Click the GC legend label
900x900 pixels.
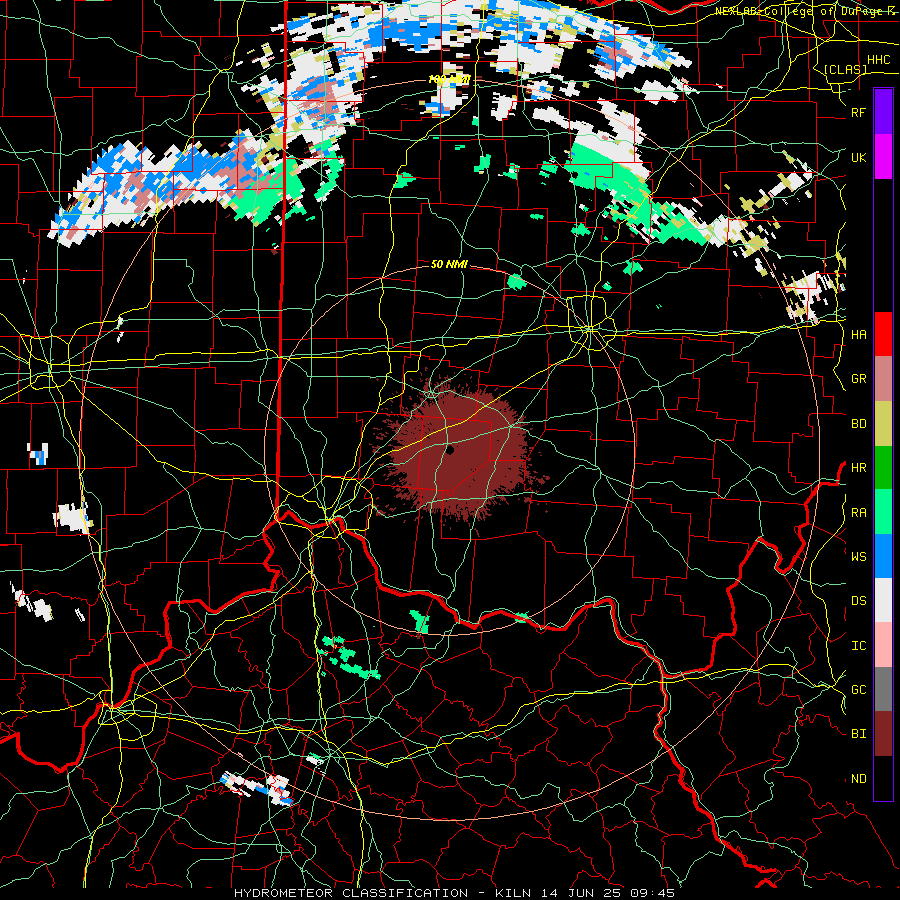[x=858, y=689]
